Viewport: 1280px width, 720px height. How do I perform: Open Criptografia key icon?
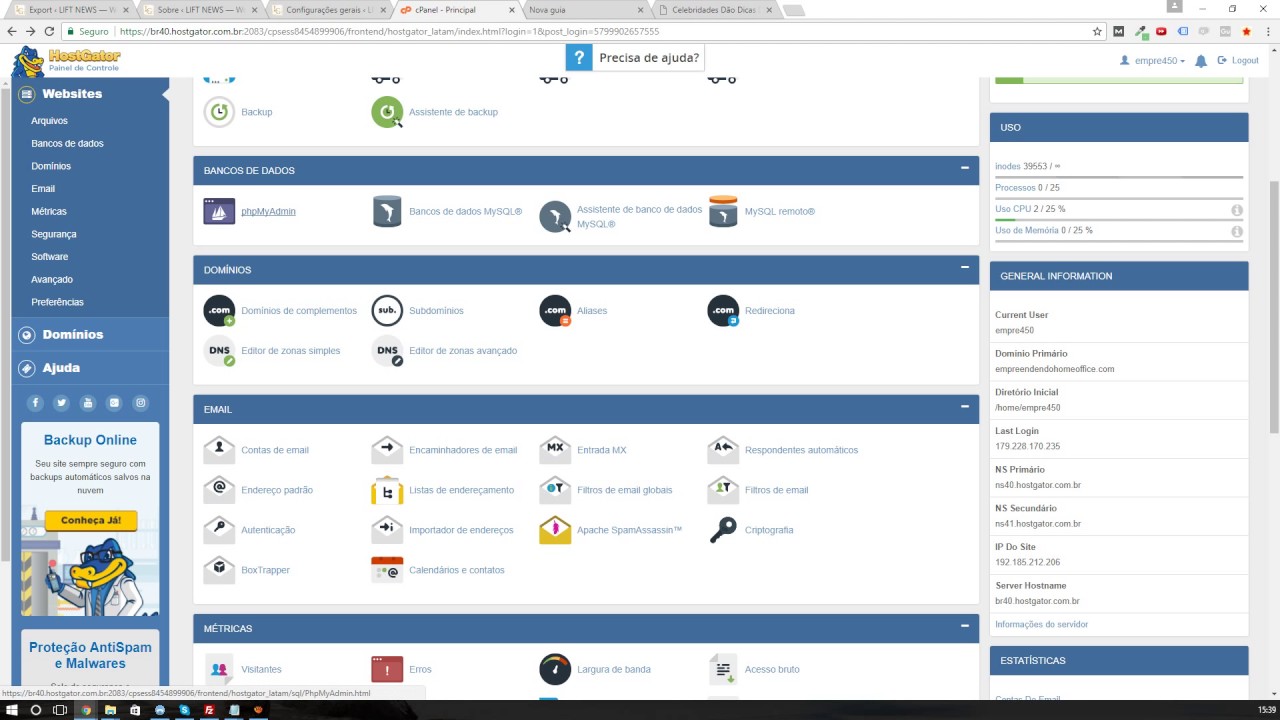tap(723, 530)
